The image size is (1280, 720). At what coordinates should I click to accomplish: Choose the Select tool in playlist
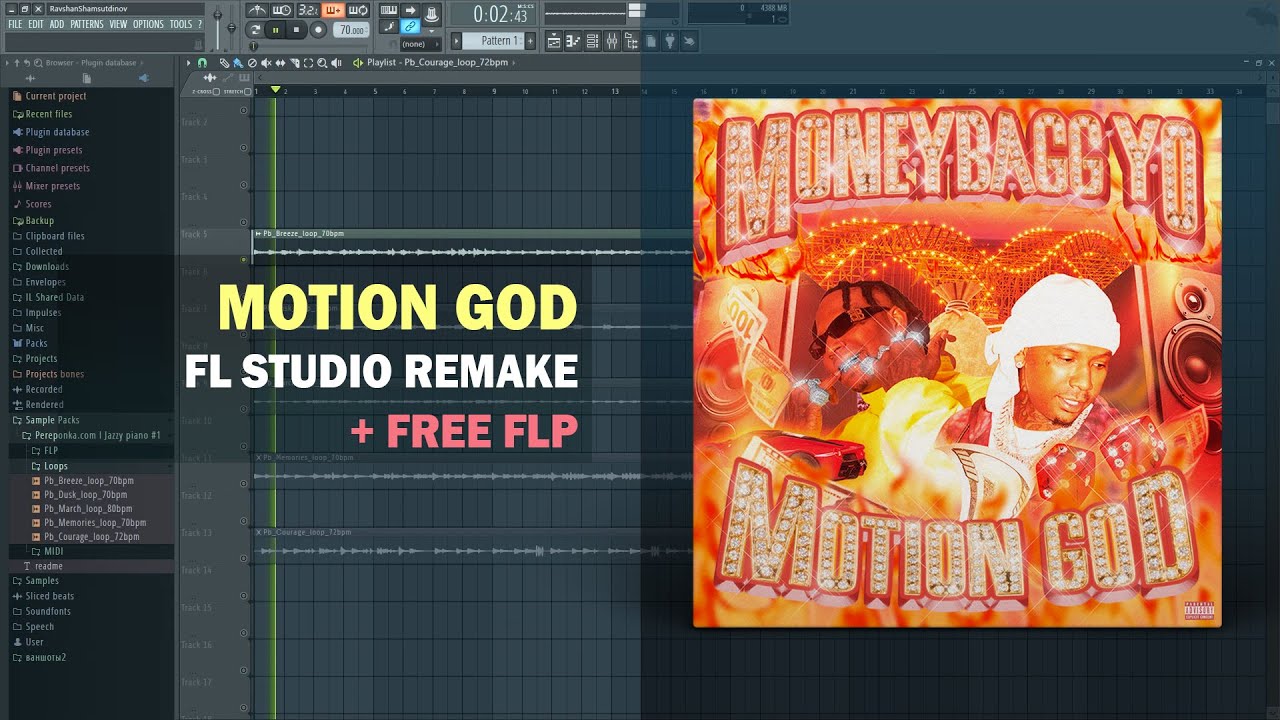(x=308, y=63)
